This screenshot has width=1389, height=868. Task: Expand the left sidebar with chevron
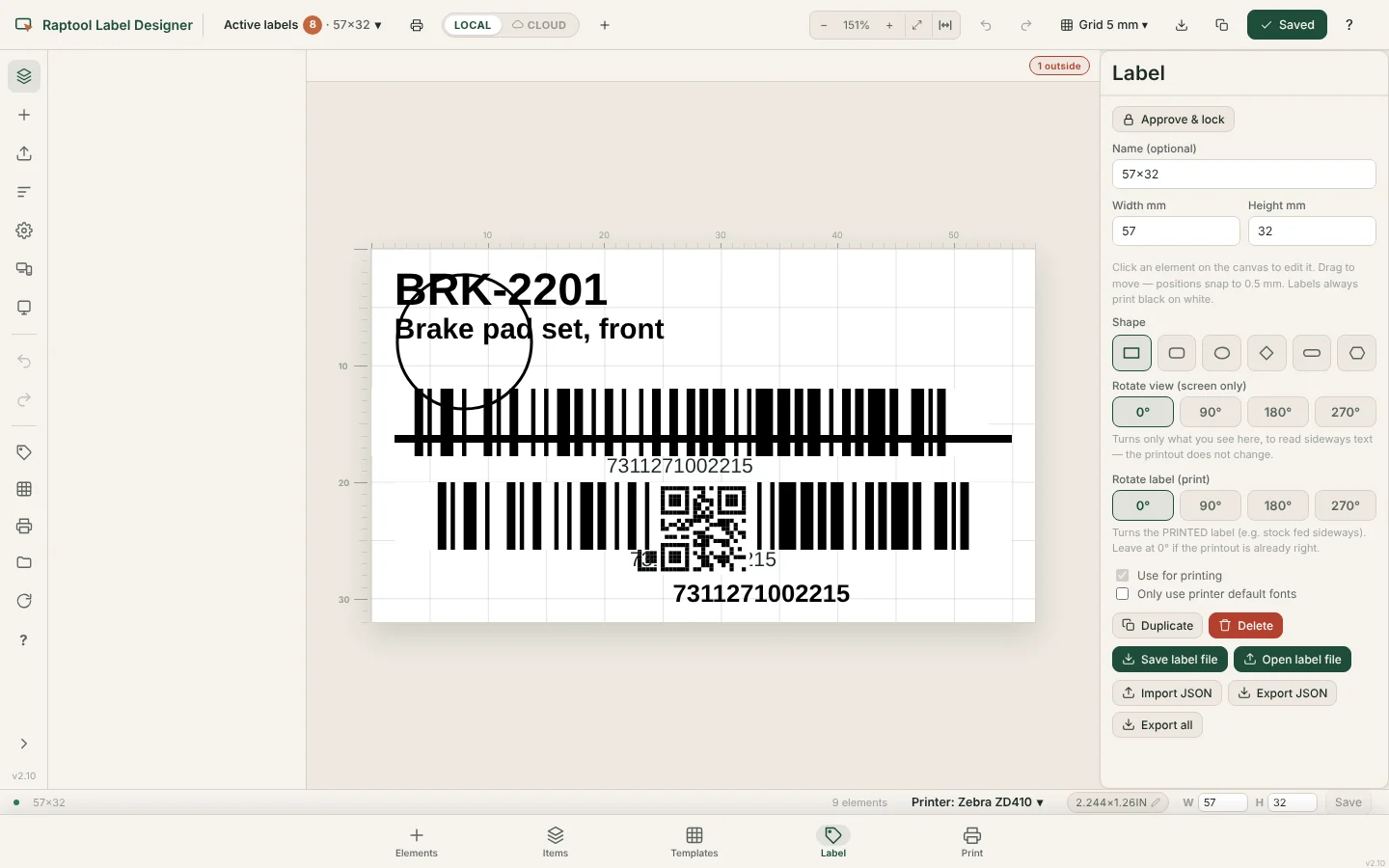click(24, 744)
